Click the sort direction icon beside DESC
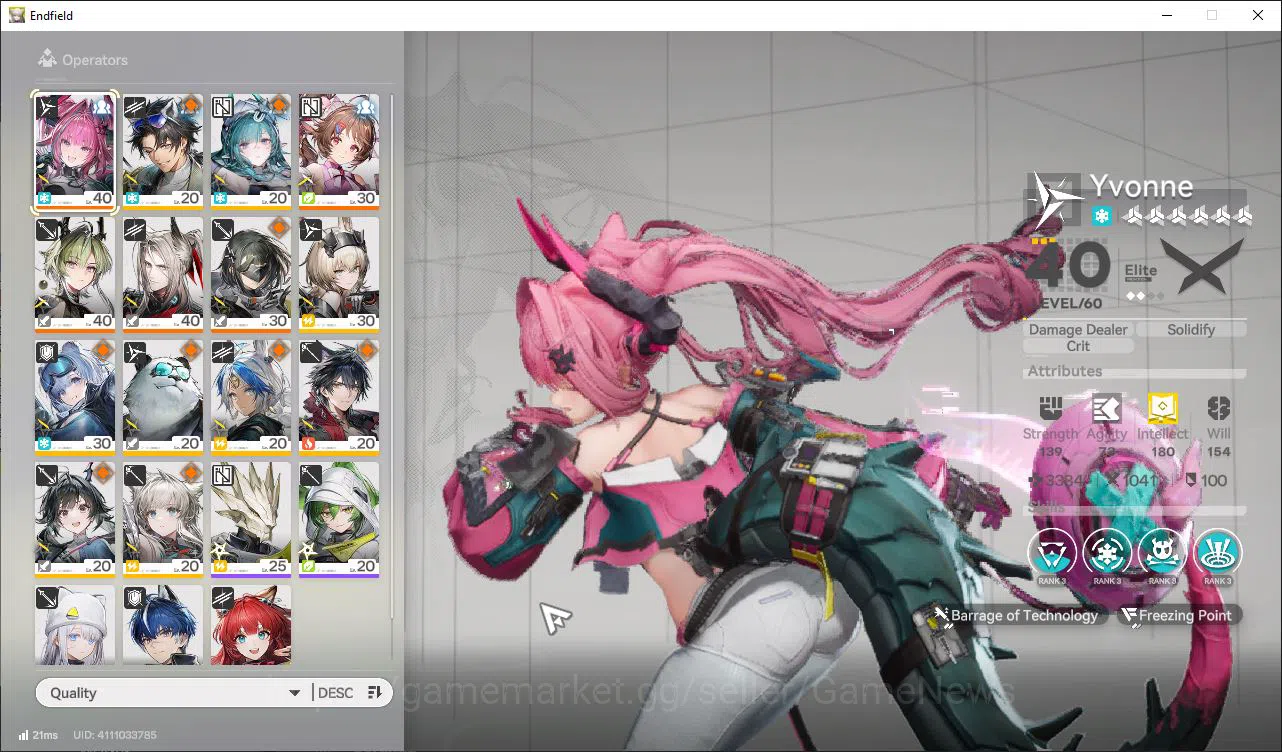1282x752 pixels. tap(375, 693)
